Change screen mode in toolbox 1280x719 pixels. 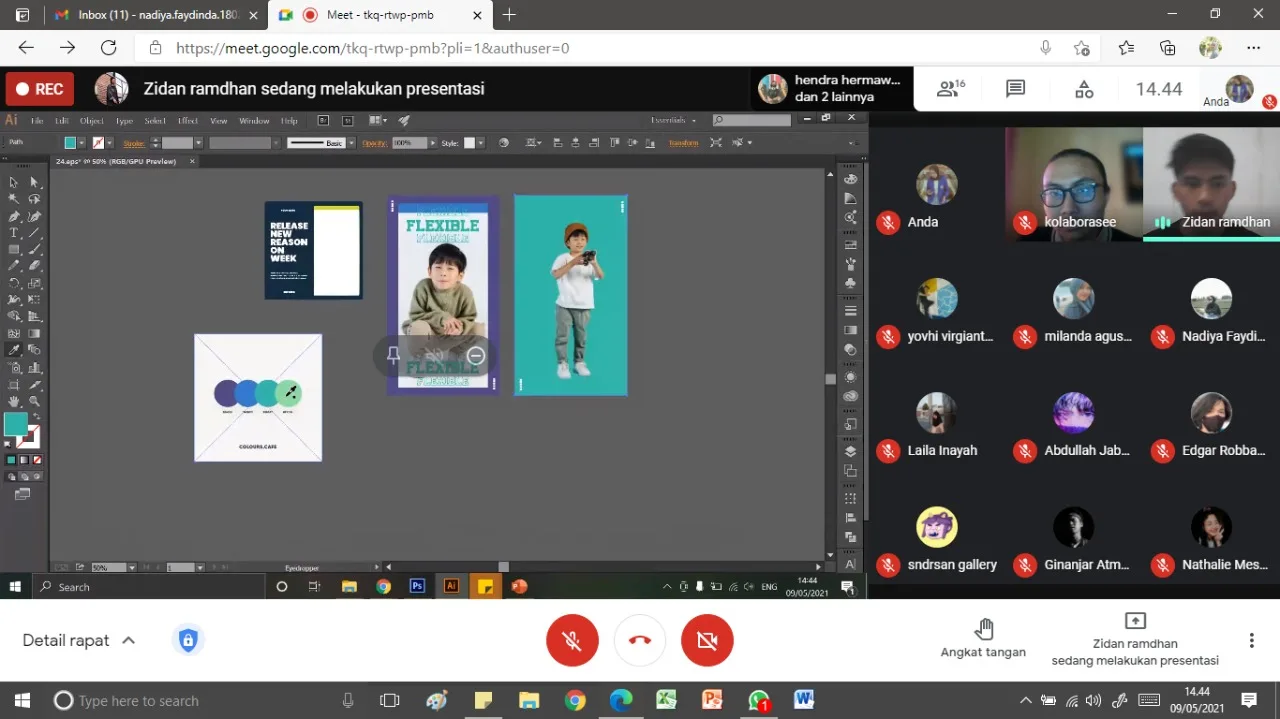[22, 494]
